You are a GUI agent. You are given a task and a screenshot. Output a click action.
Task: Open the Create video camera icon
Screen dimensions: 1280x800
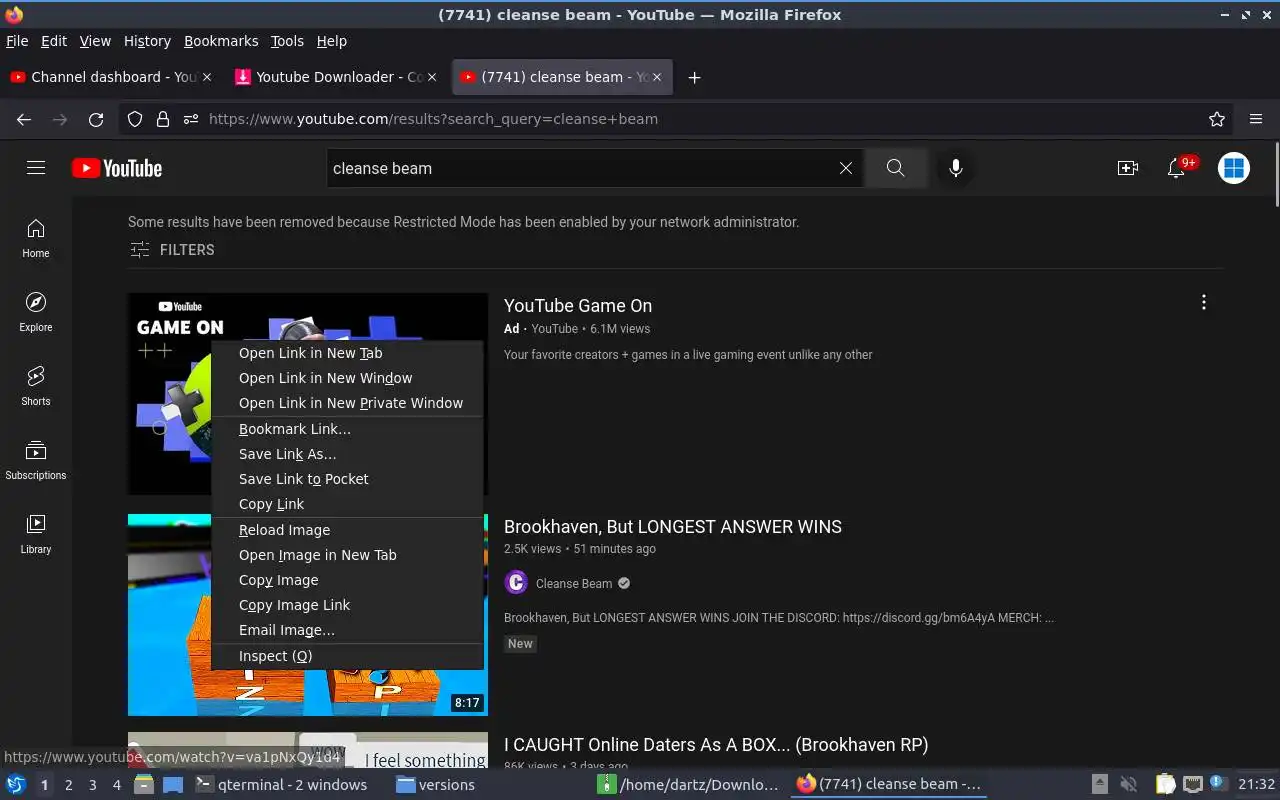tap(1128, 168)
